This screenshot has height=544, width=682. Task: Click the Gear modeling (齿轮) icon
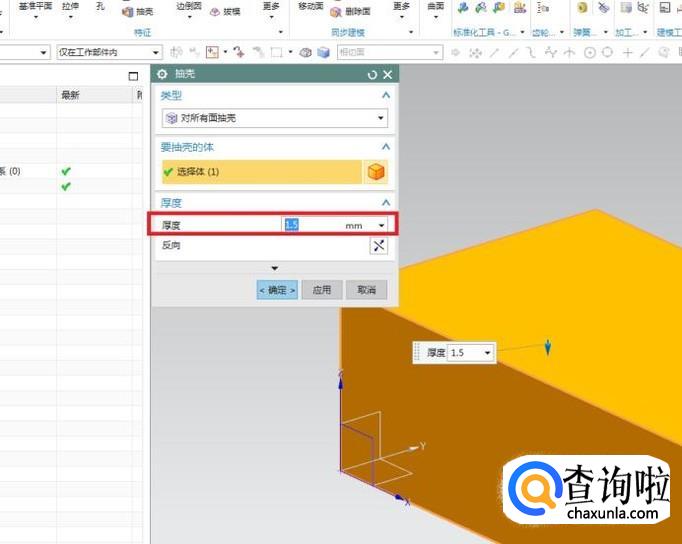543,7
